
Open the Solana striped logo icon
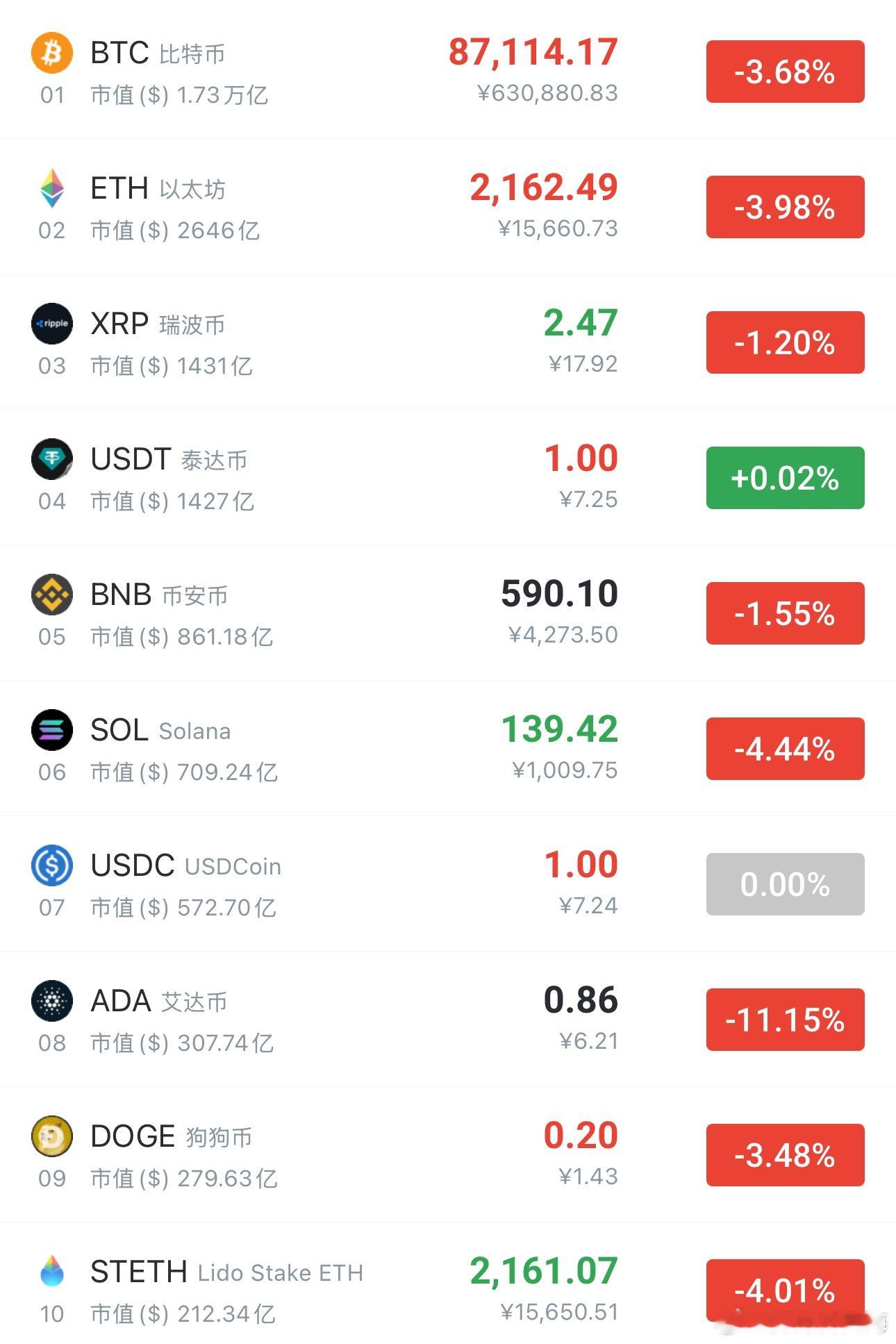tap(52, 730)
